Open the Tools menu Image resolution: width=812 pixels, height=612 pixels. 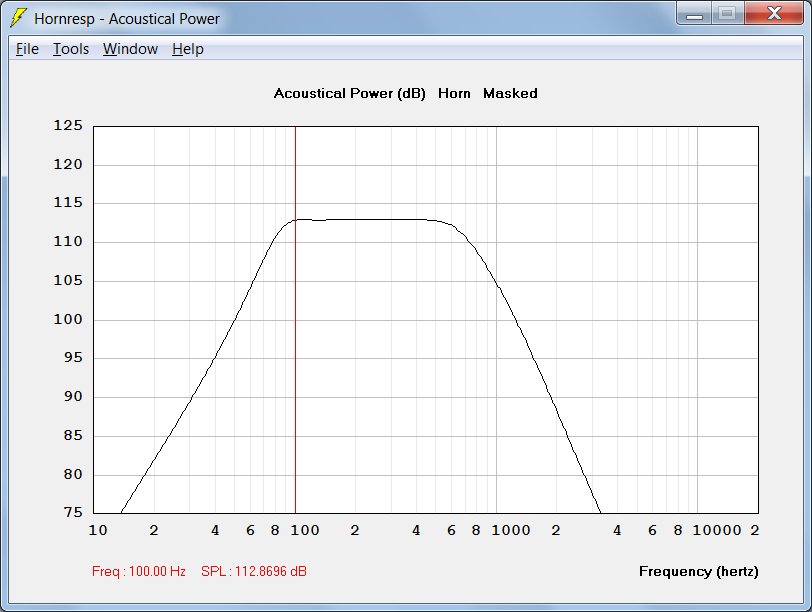71,49
